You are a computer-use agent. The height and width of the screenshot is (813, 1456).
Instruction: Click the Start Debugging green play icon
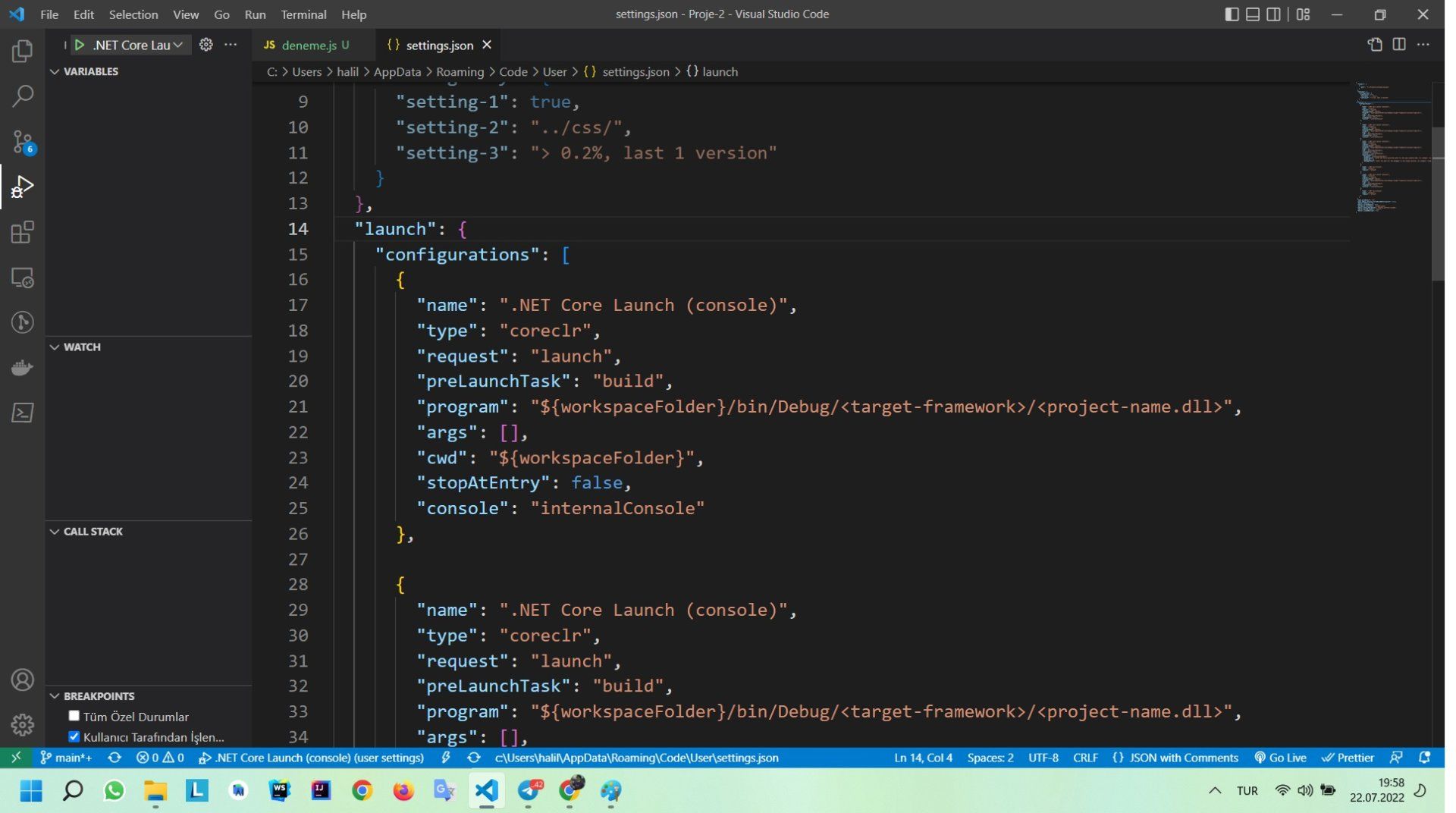(x=79, y=45)
